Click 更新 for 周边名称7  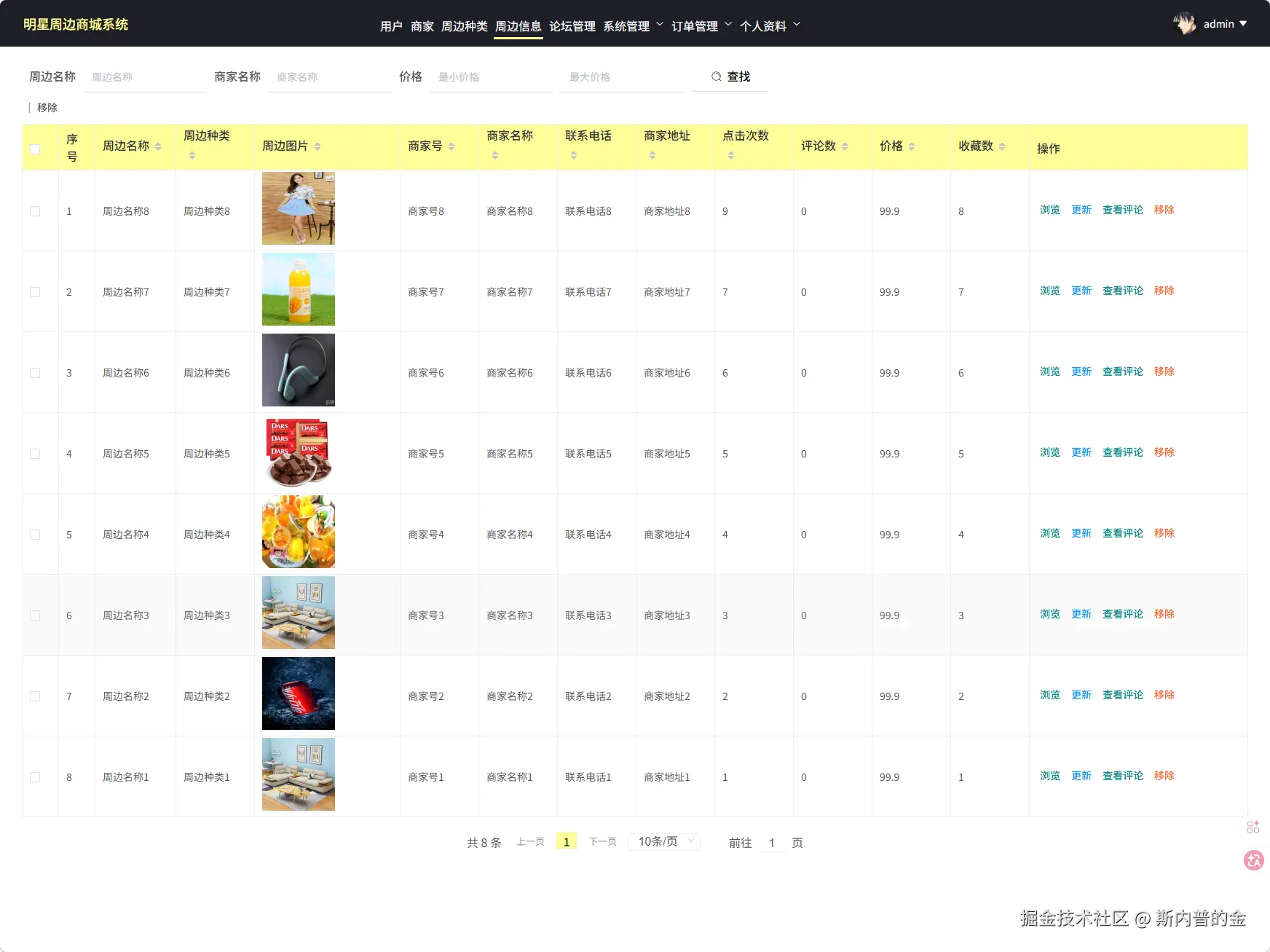(1081, 291)
